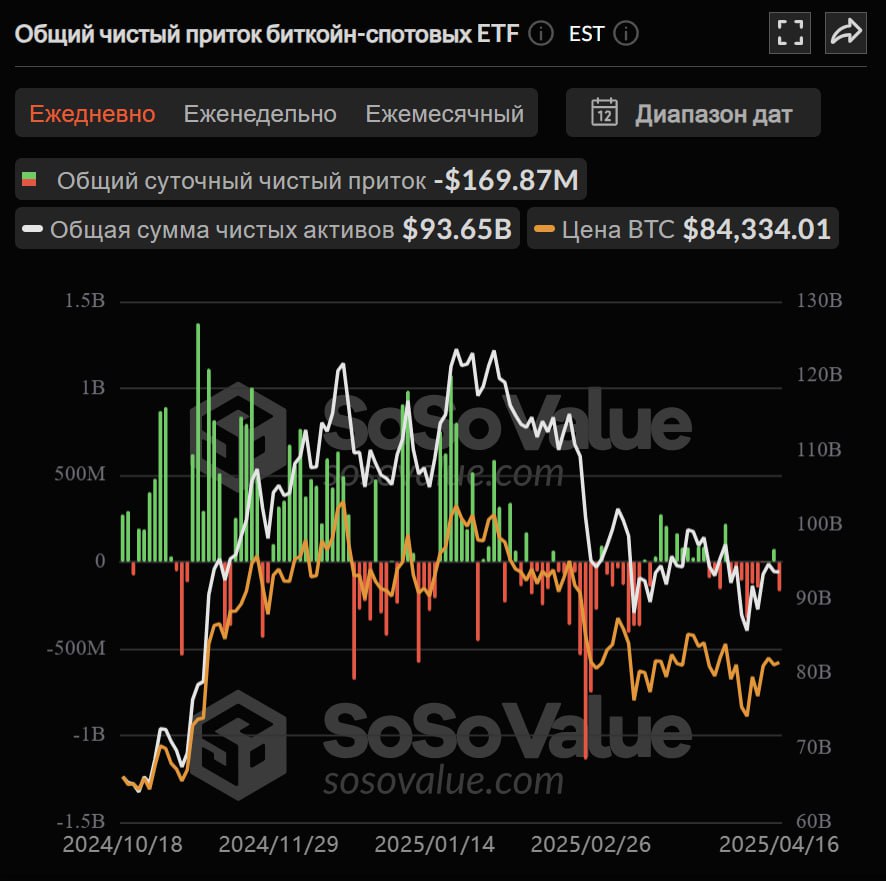Click the -$169.87M net inflow value
The height and width of the screenshot is (881, 886).
[x=506, y=180]
